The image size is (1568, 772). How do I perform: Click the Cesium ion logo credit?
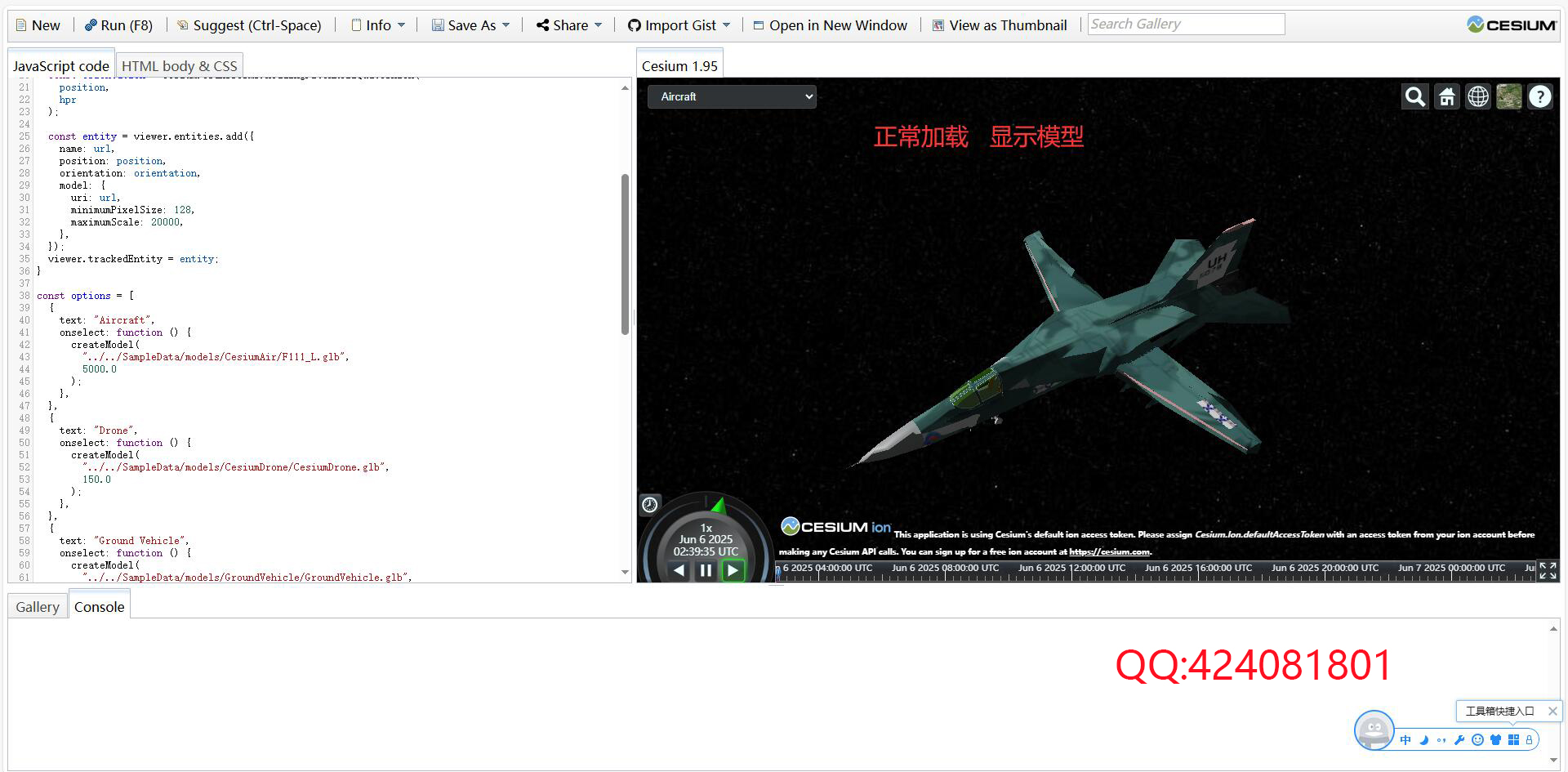click(x=835, y=527)
